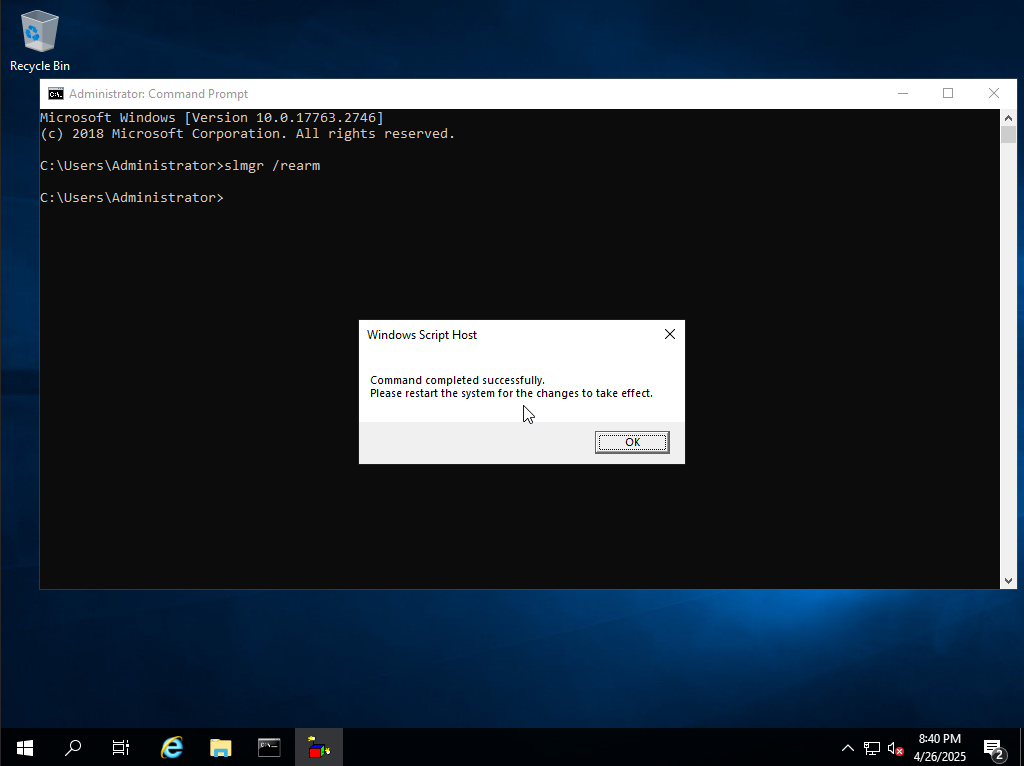This screenshot has height=766, width=1024.
Task: Click 'Command completed successfully.' message text
Action: coord(457,380)
